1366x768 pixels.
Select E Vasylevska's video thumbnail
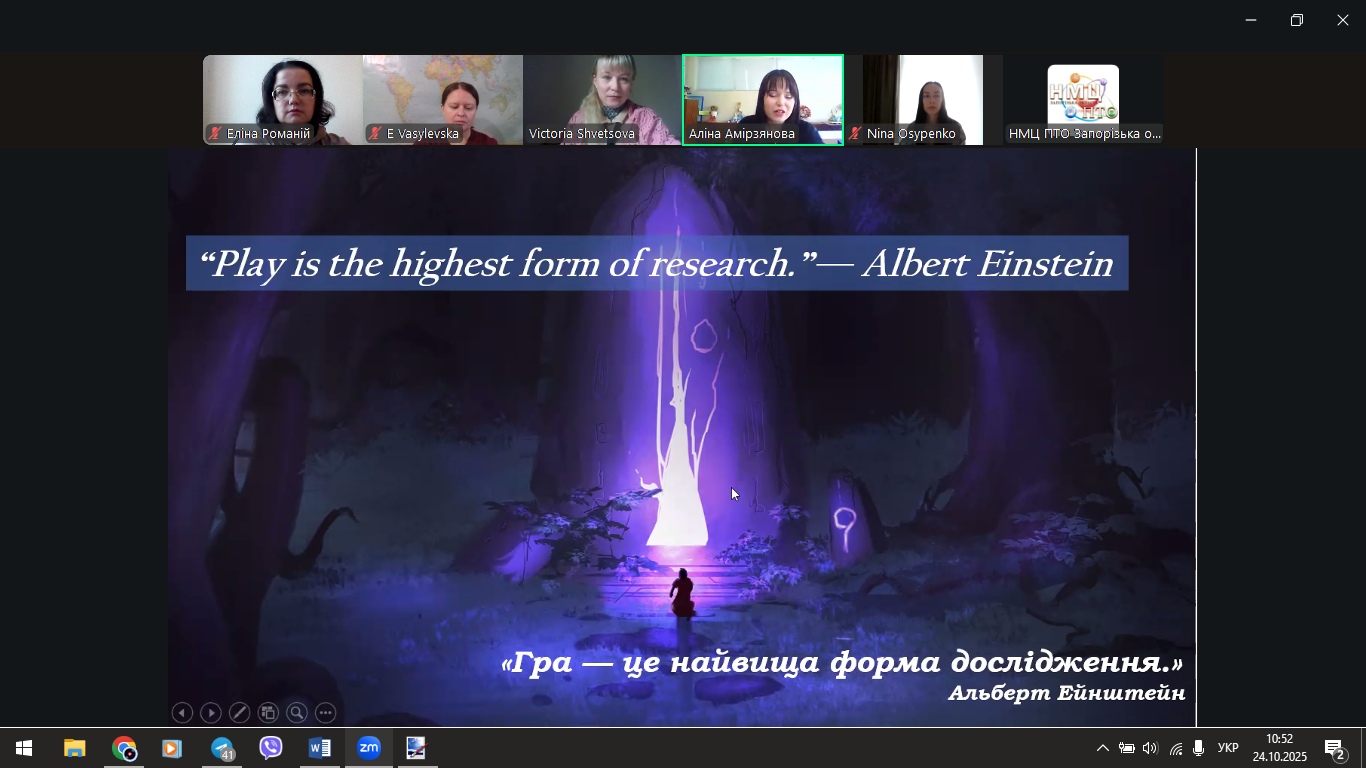click(443, 100)
